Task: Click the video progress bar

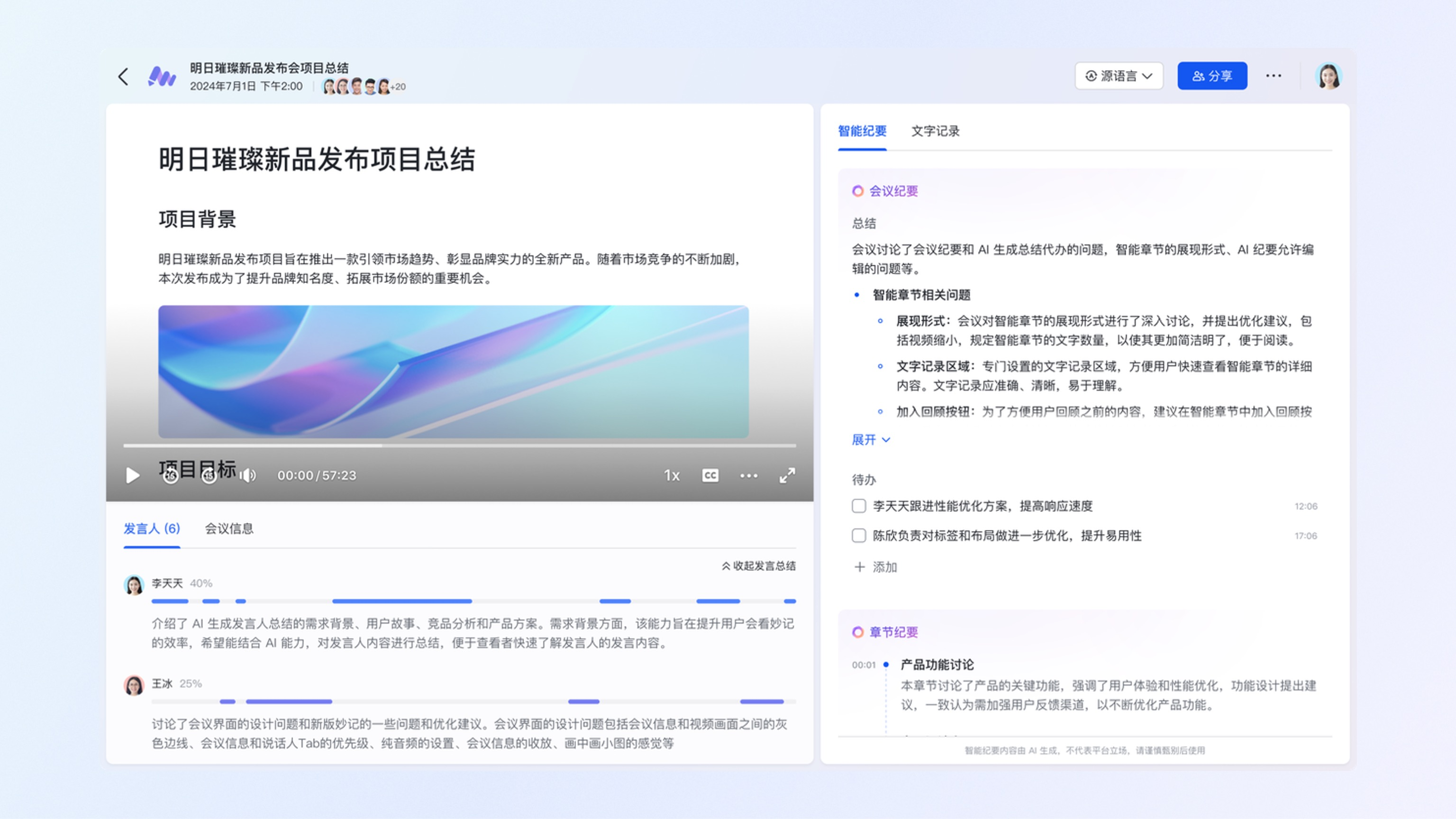Action: 459,446
